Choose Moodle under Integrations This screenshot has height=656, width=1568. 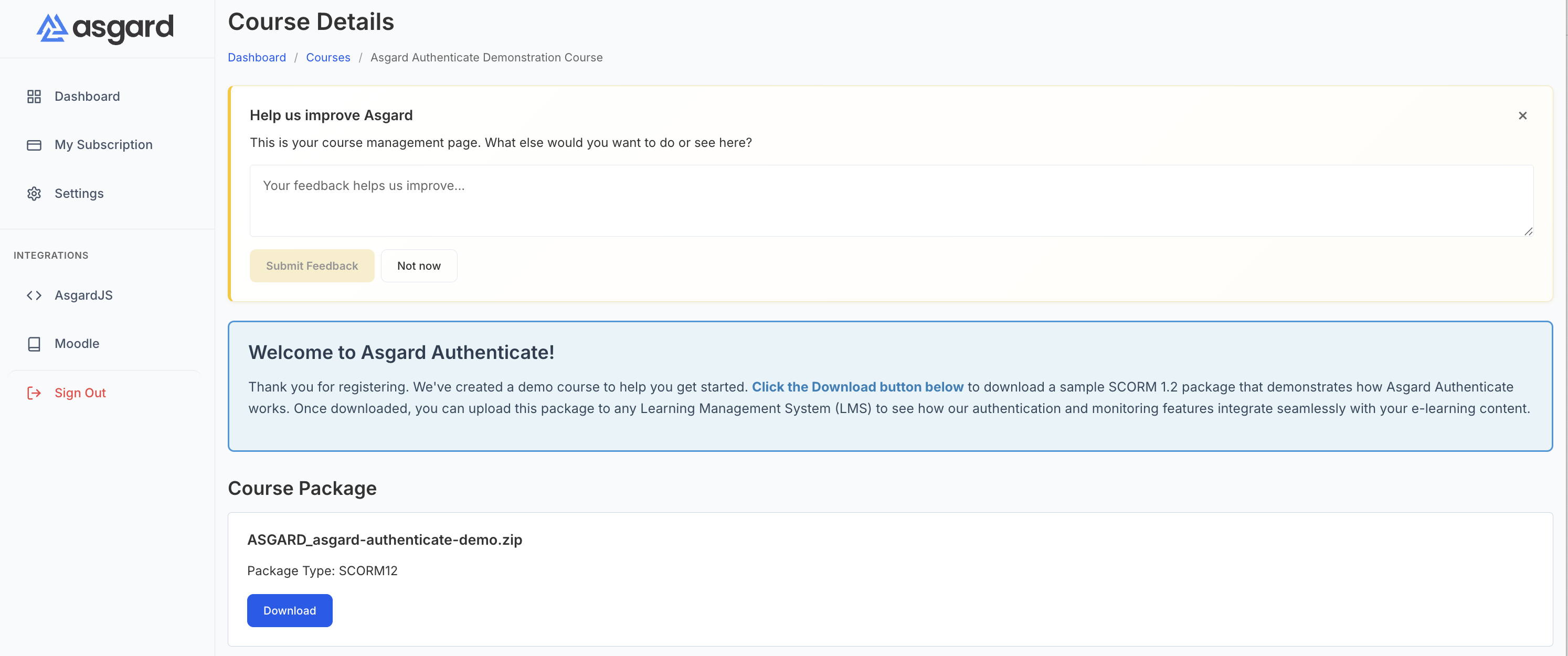(x=77, y=344)
